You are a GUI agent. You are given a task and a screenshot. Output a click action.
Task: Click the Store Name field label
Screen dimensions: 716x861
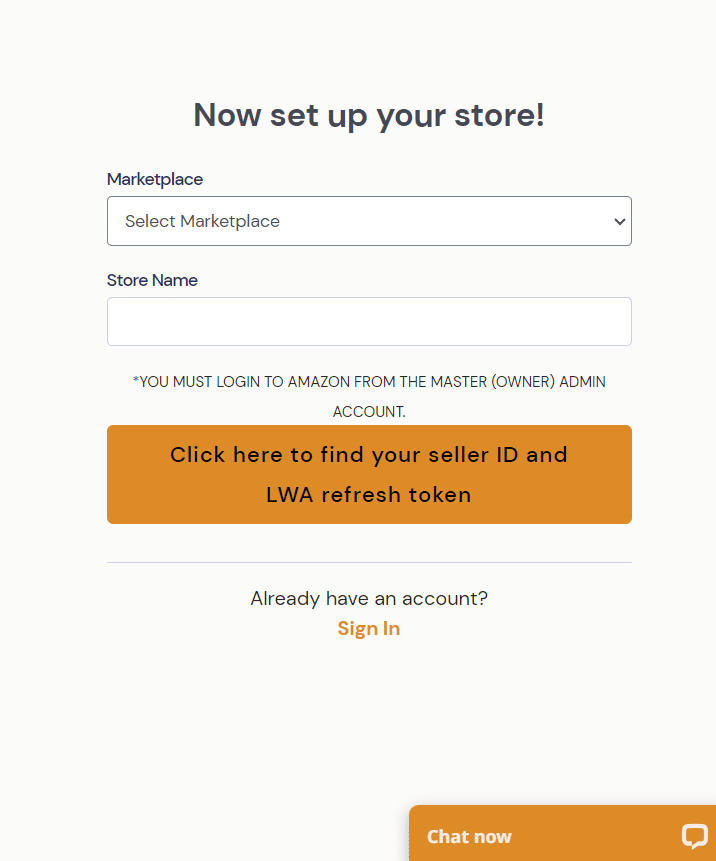tap(152, 280)
